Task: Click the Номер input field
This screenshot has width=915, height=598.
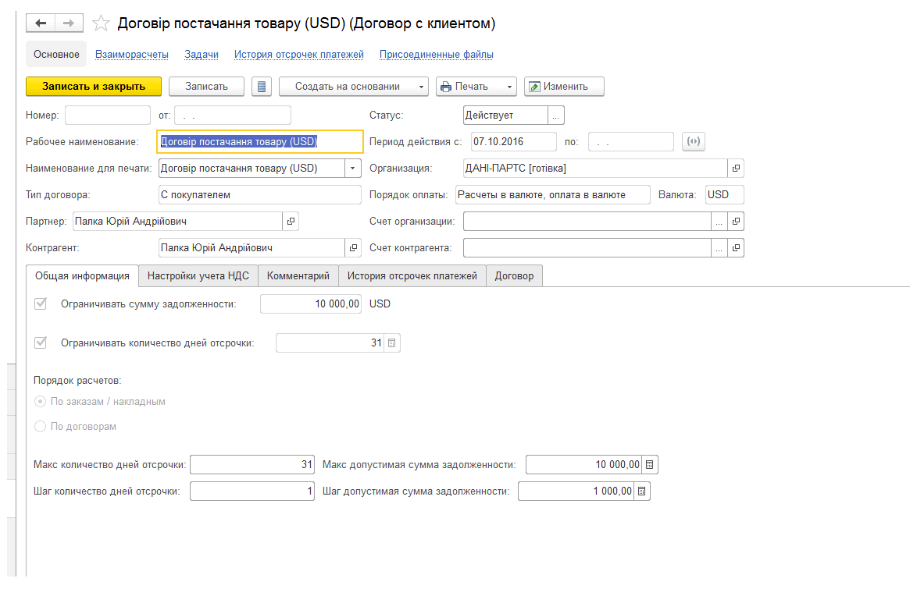Action: (107, 116)
